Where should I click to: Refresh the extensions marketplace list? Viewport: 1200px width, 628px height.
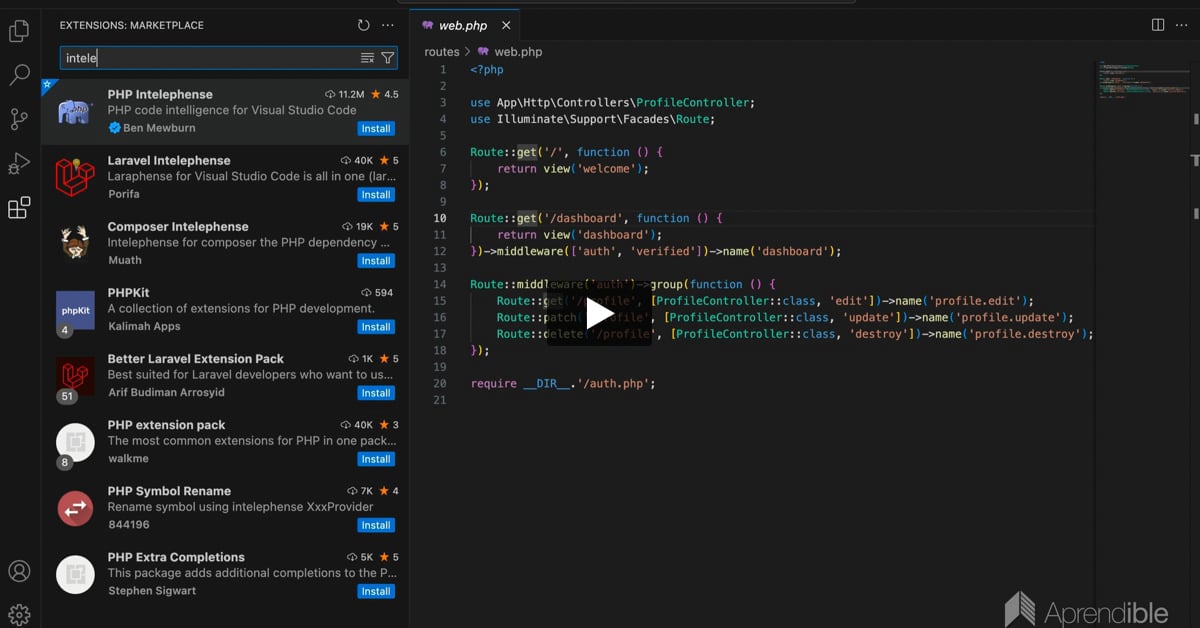364,25
